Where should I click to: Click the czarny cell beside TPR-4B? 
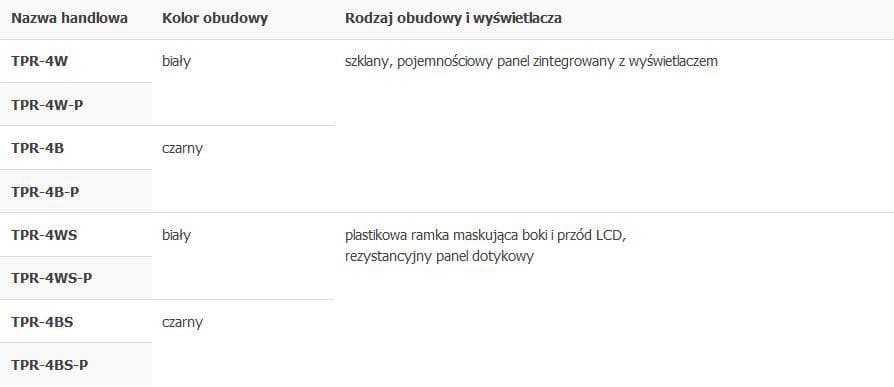click(182, 149)
